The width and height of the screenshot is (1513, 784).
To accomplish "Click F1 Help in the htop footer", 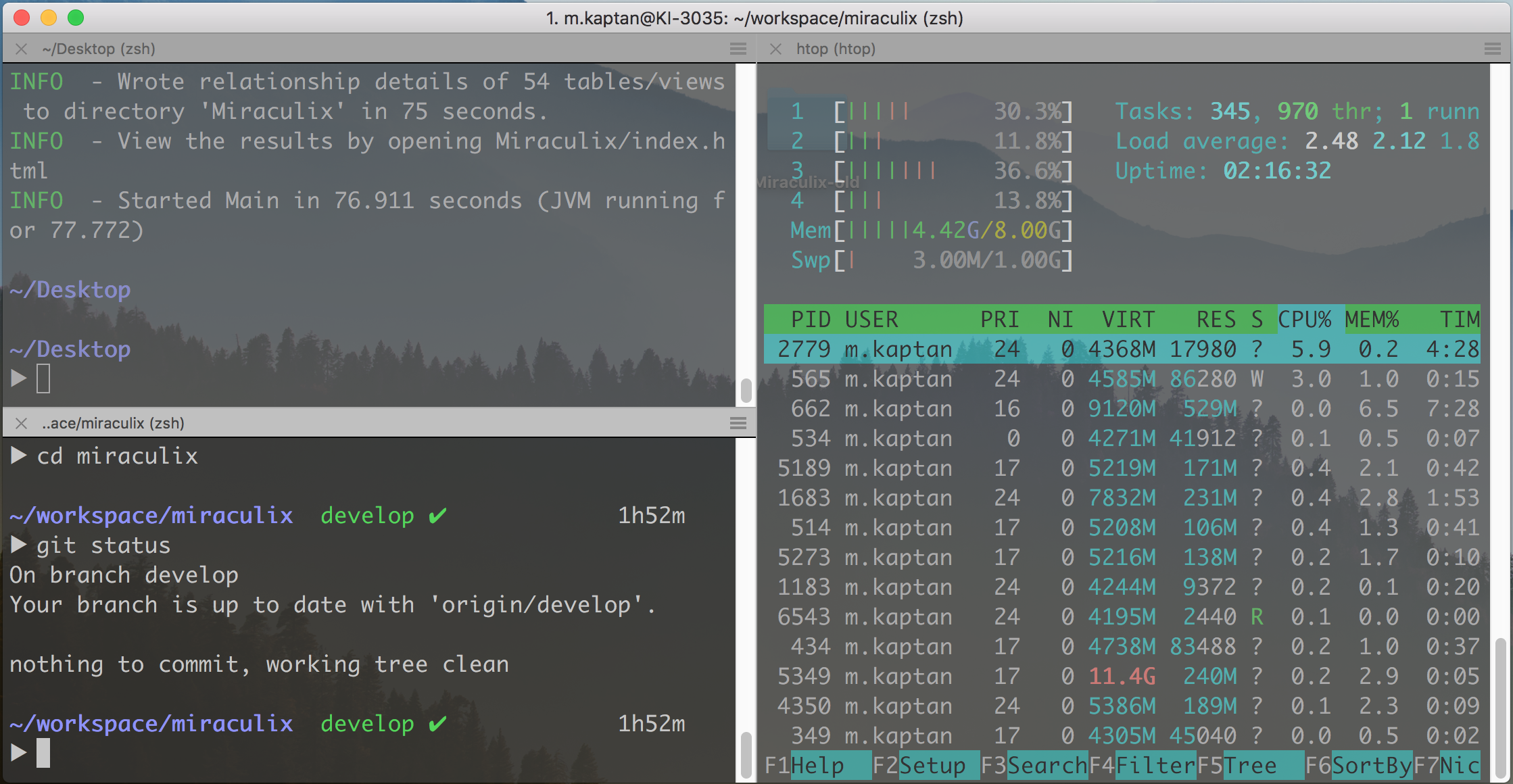I will pyautogui.click(x=817, y=765).
